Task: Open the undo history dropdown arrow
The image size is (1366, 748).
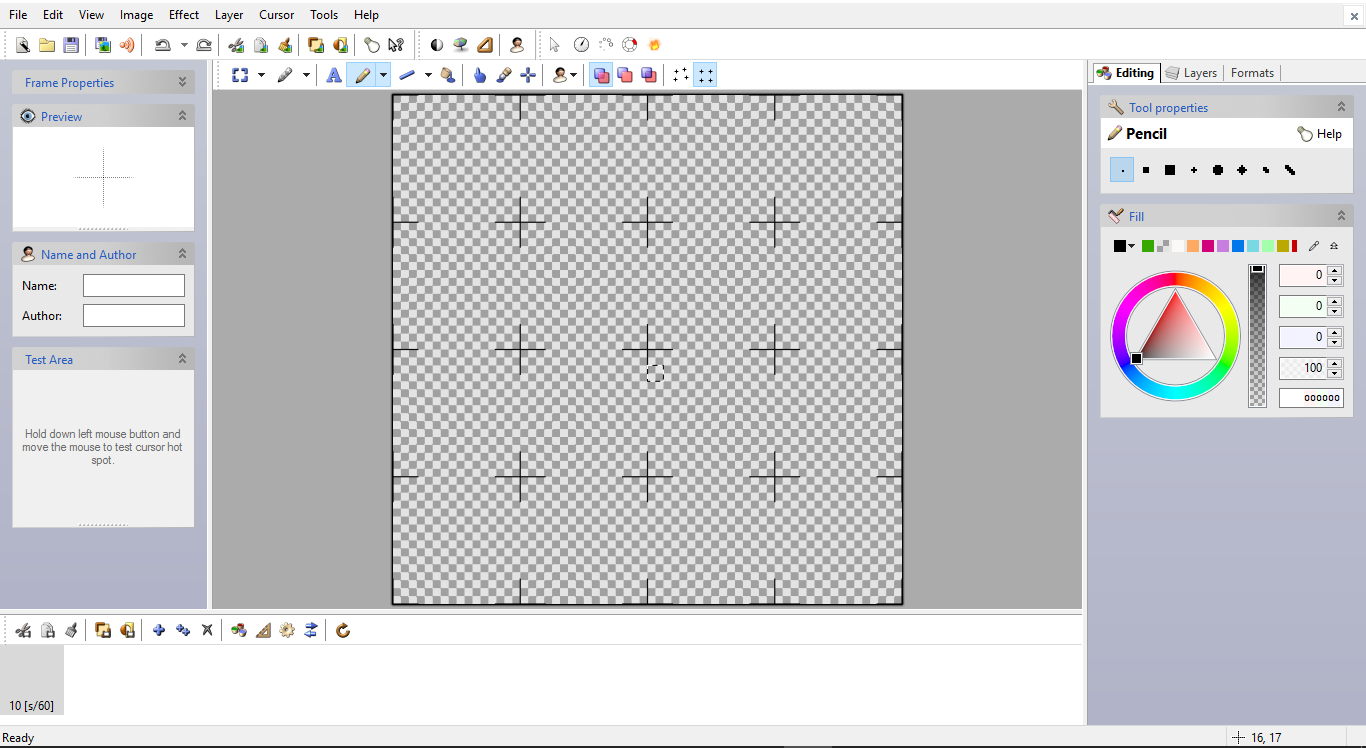Action: click(x=184, y=45)
